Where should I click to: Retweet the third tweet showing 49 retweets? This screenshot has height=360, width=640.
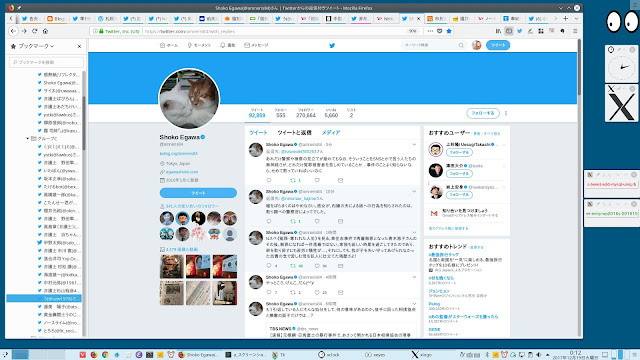293,266
